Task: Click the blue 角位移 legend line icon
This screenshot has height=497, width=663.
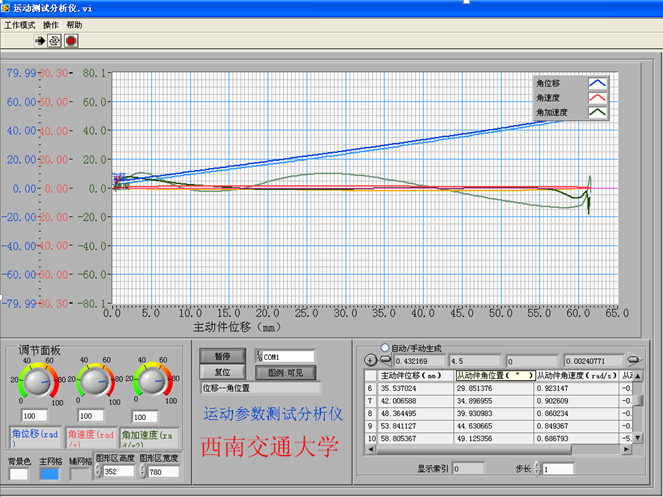Action: click(x=597, y=83)
